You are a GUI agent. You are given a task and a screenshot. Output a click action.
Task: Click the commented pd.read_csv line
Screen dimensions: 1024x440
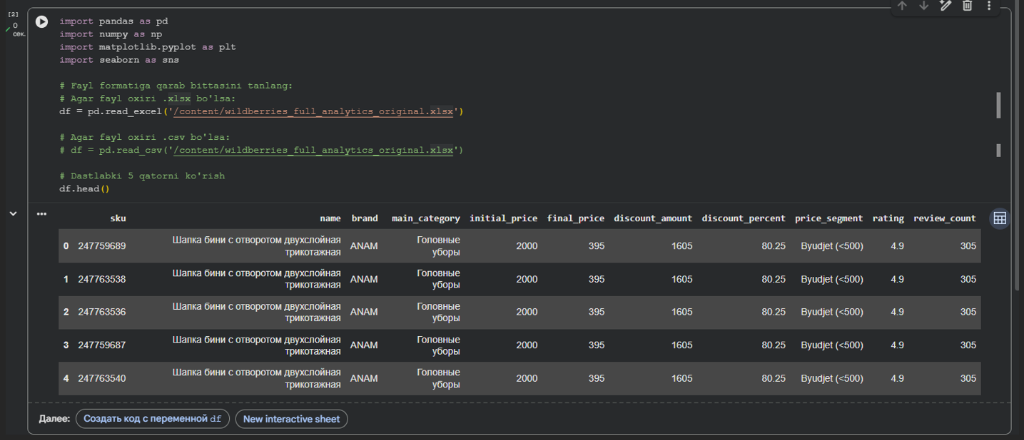(261, 150)
